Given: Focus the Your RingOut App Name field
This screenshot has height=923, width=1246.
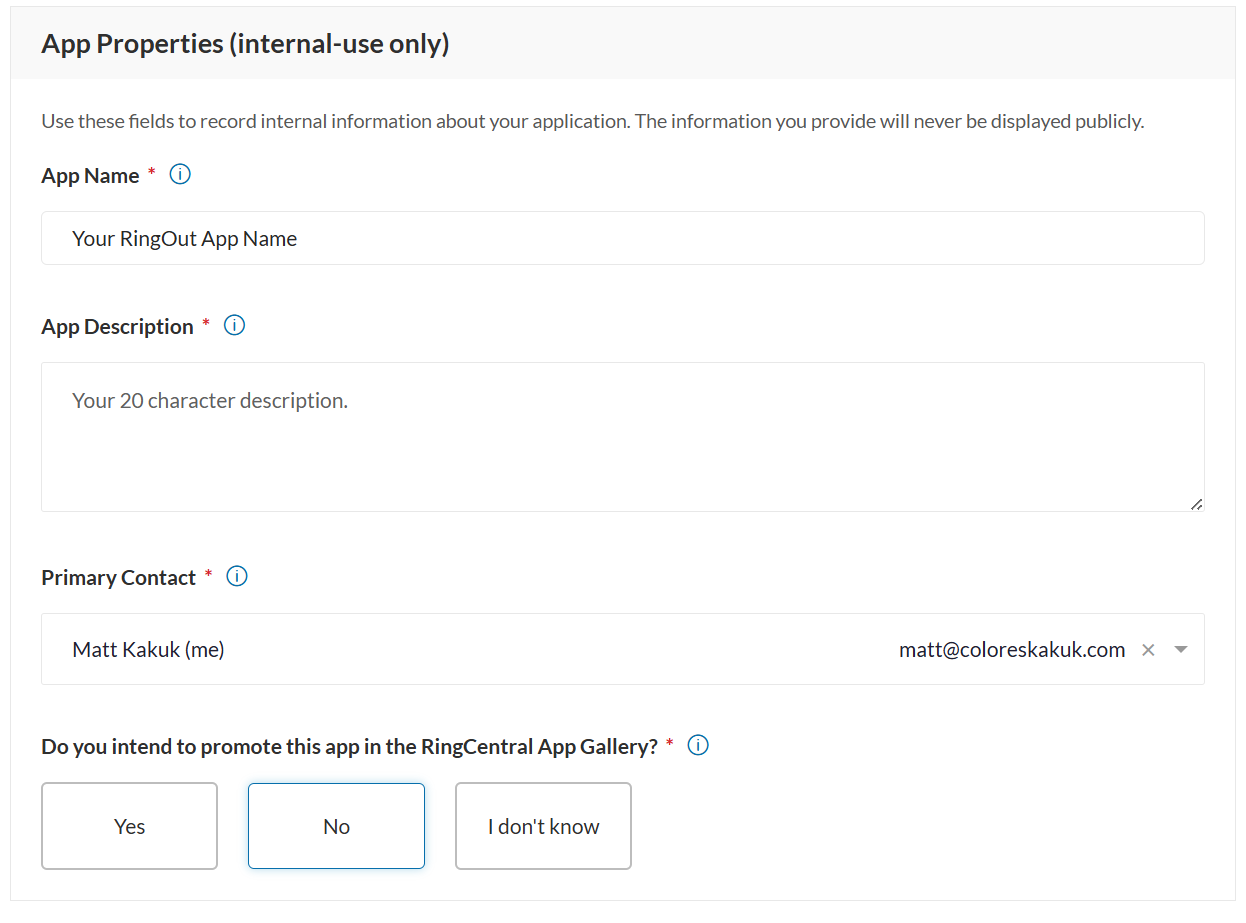Looking at the screenshot, I should [x=622, y=238].
